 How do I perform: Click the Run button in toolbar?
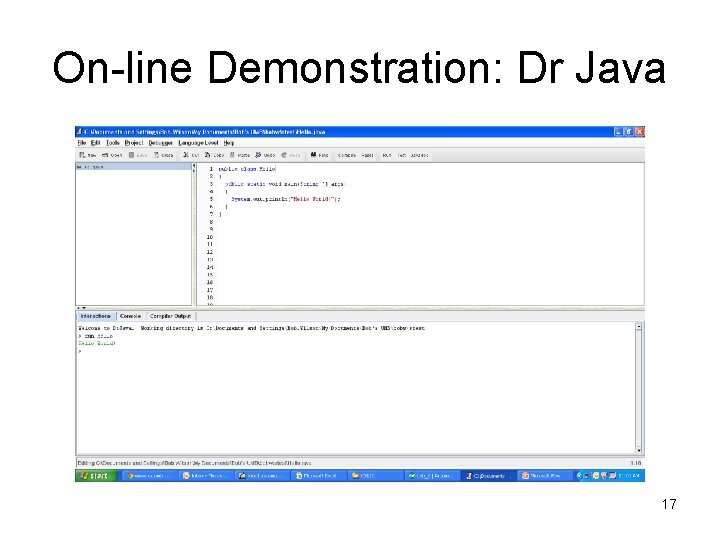point(387,155)
